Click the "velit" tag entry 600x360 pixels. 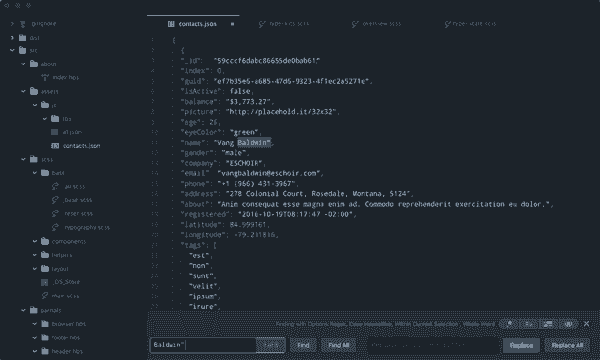point(203,286)
